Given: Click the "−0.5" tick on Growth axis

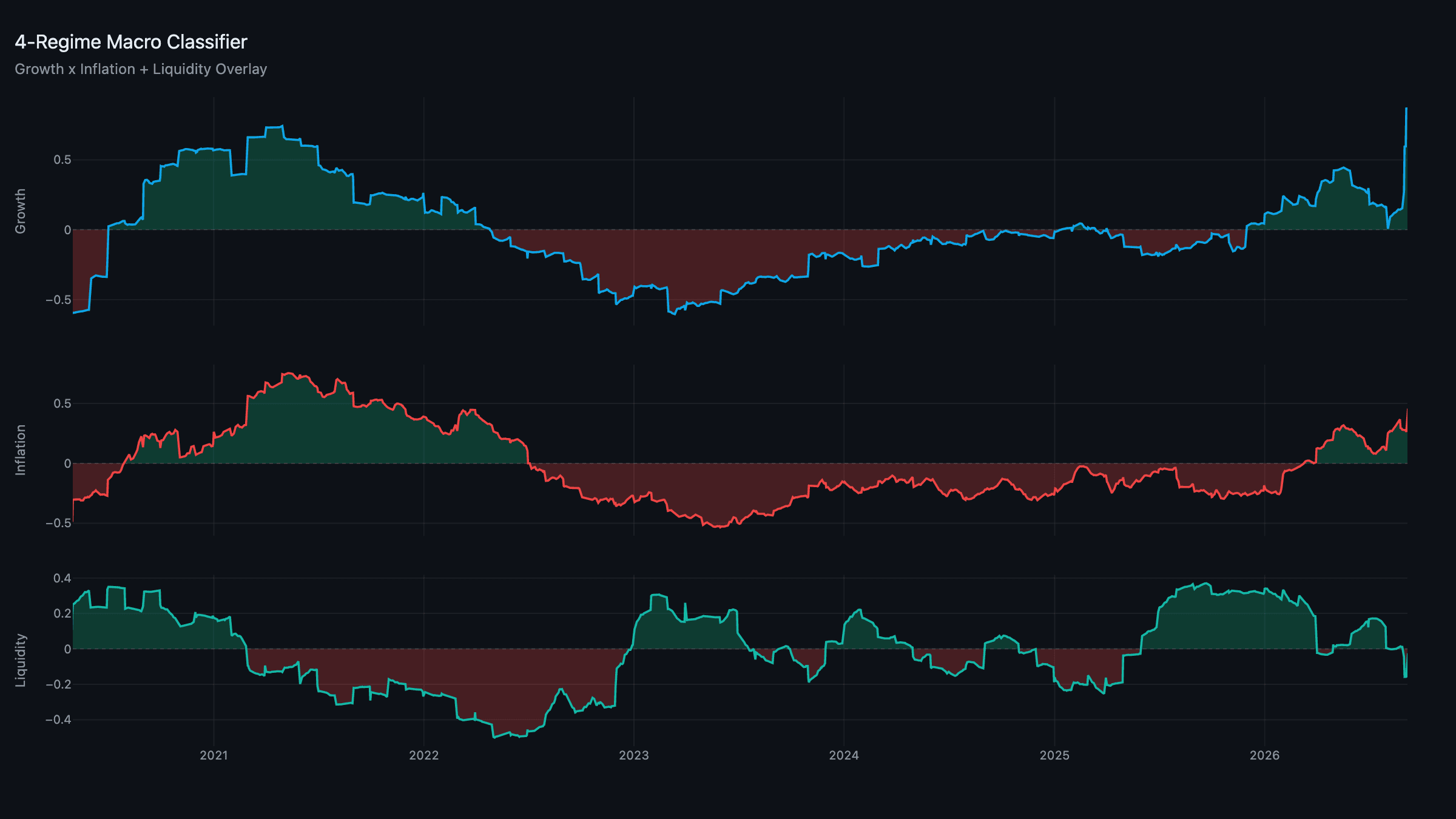Looking at the screenshot, I should pyautogui.click(x=58, y=300).
